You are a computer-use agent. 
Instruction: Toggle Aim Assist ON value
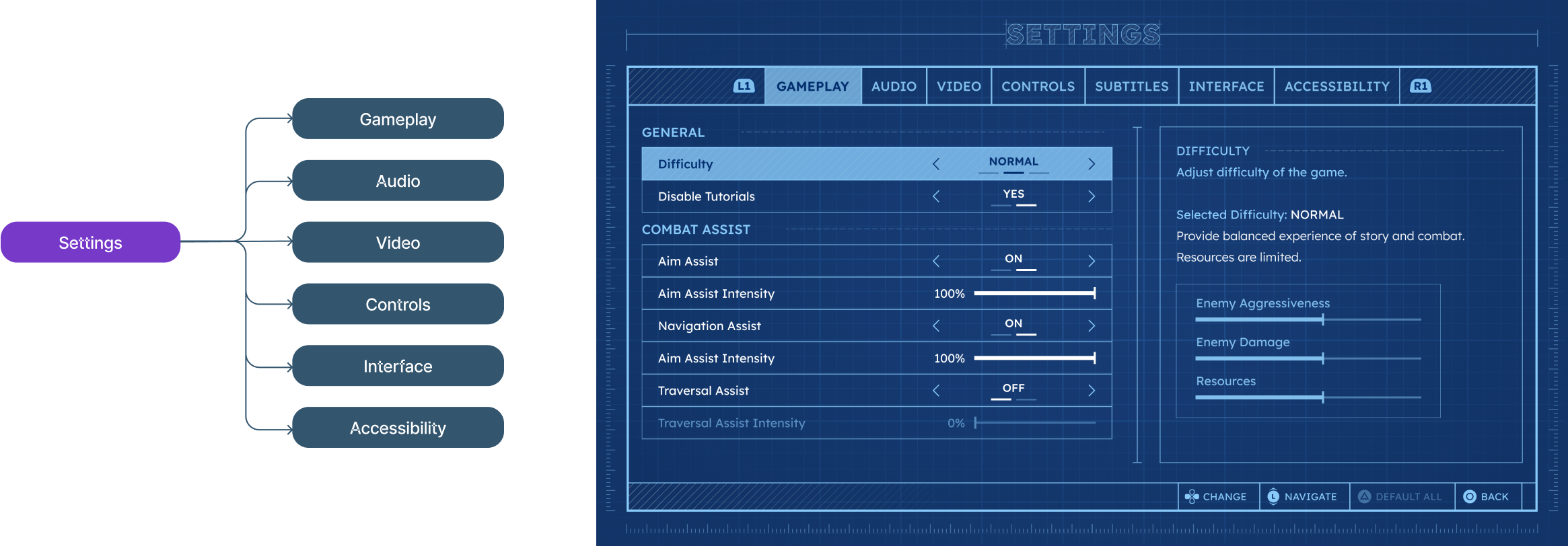(1013, 260)
